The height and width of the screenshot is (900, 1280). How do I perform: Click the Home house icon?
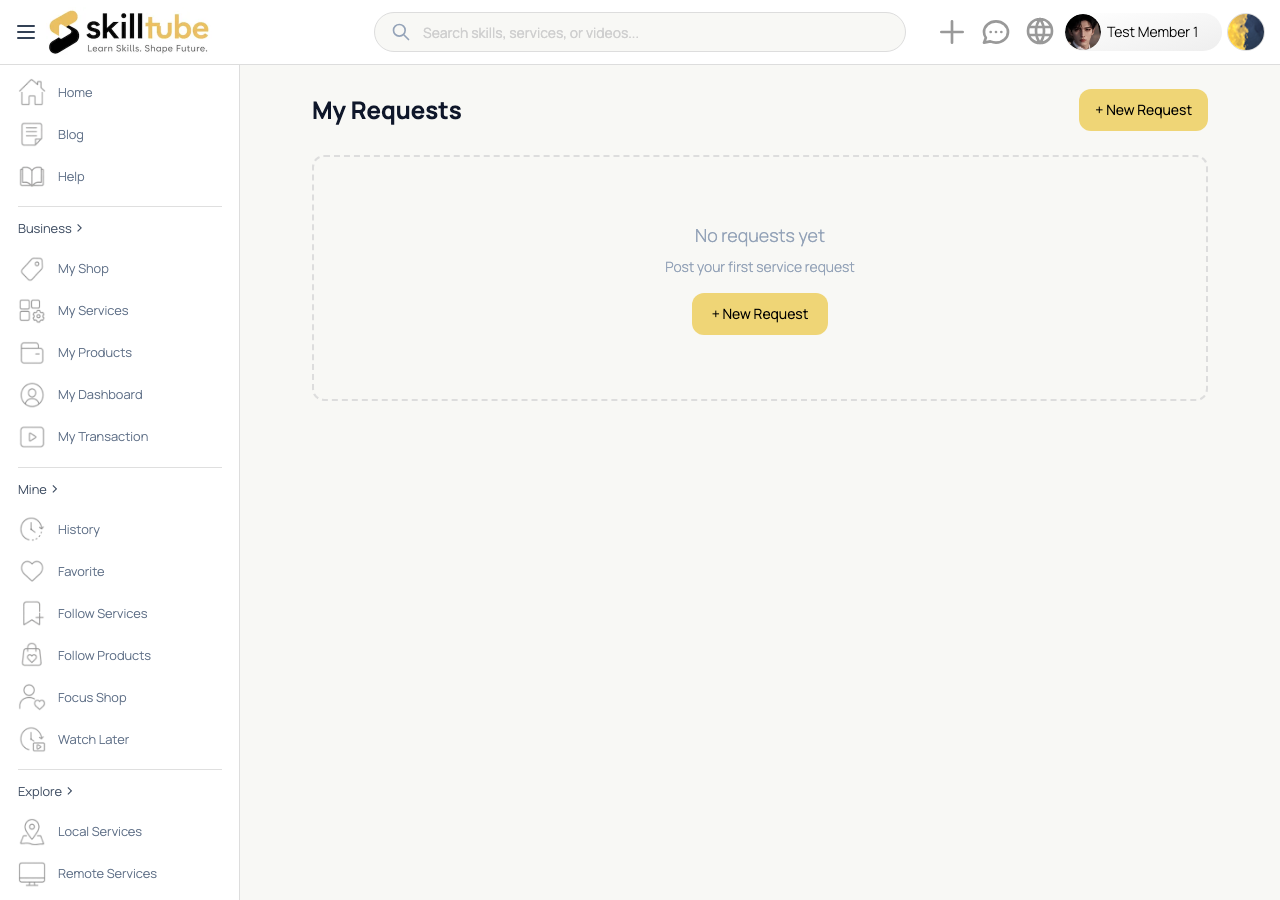tap(32, 92)
